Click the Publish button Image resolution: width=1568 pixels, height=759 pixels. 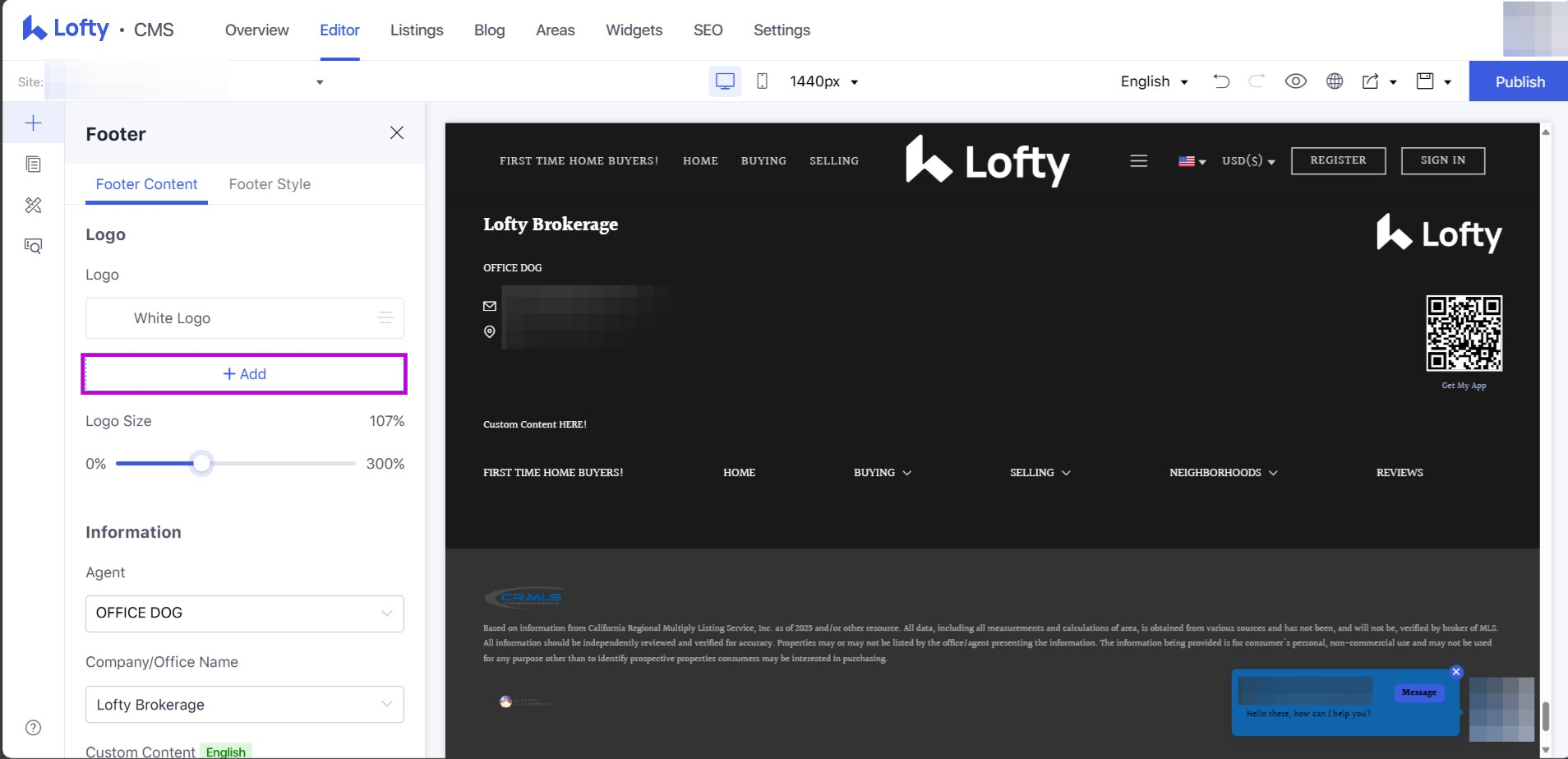coord(1519,81)
